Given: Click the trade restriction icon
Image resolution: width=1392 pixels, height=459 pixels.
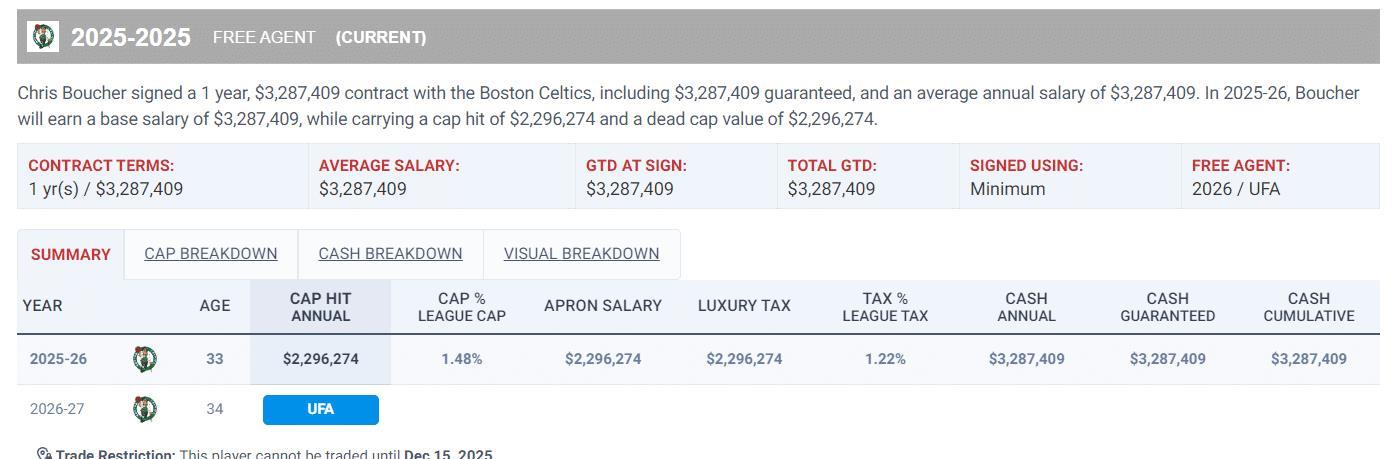Looking at the screenshot, I should pos(44,455).
